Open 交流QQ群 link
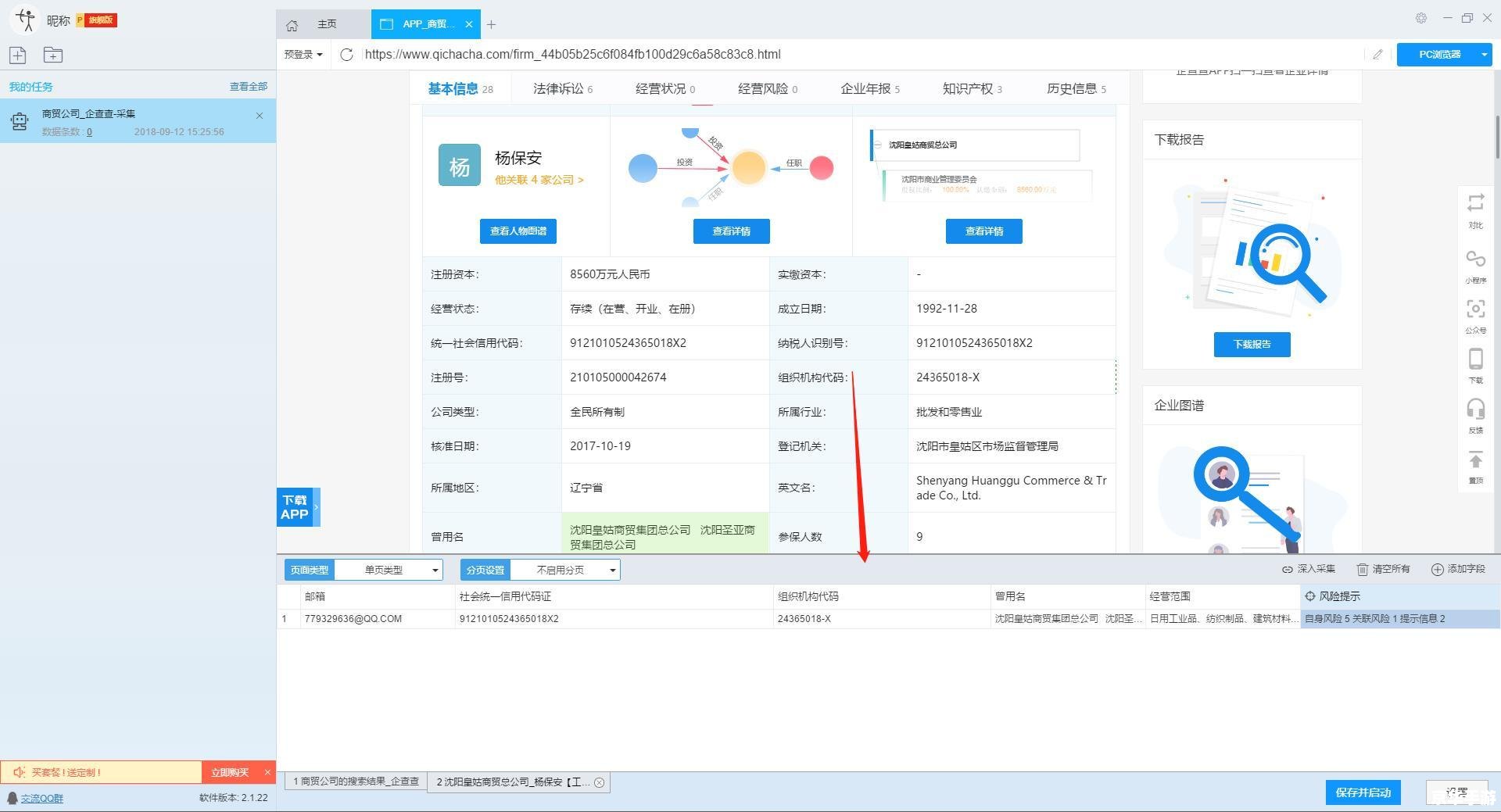Viewport: 1501px width, 812px height. point(41,798)
